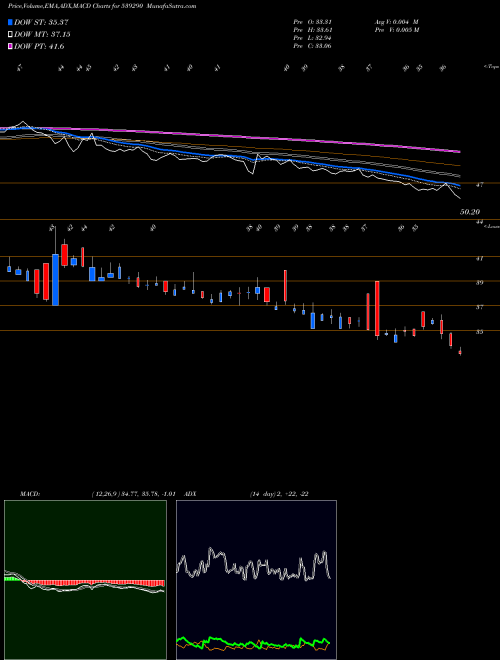Click the 'Pre C: 33.06' value

[x=313, y=46]
